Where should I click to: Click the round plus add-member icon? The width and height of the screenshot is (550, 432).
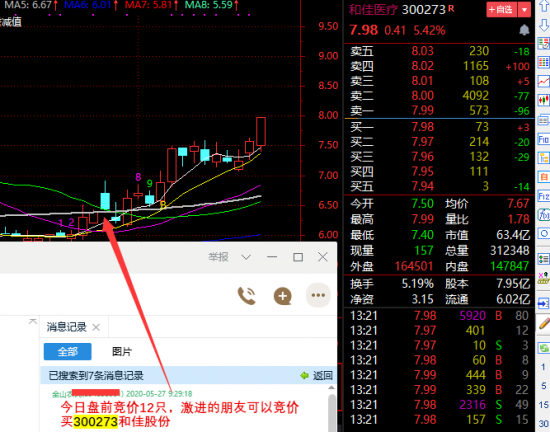283,296
